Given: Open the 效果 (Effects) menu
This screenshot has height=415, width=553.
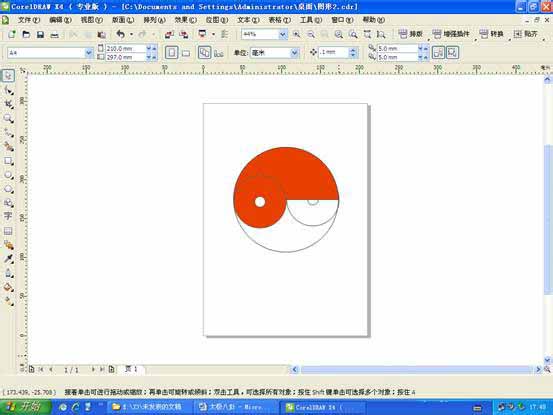Looking at the screenshot, I should (186, 20).
